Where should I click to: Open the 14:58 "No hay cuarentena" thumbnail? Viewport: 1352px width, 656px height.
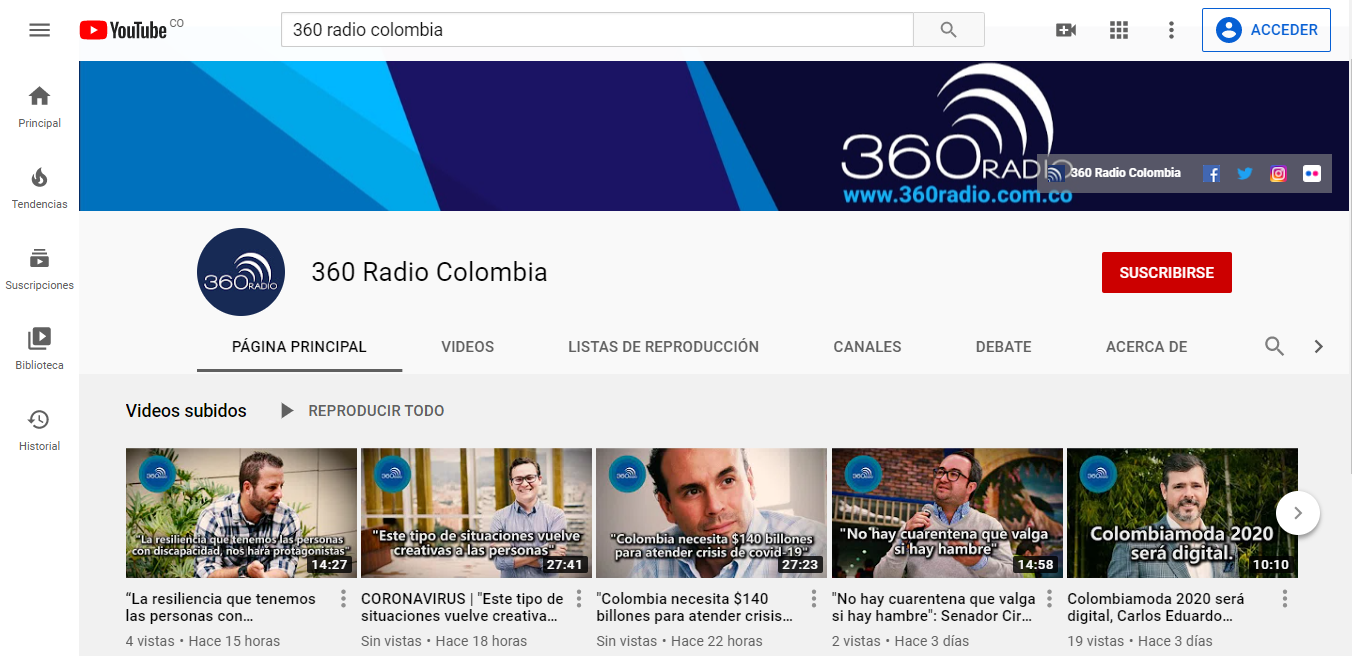[x=947, y=513]
